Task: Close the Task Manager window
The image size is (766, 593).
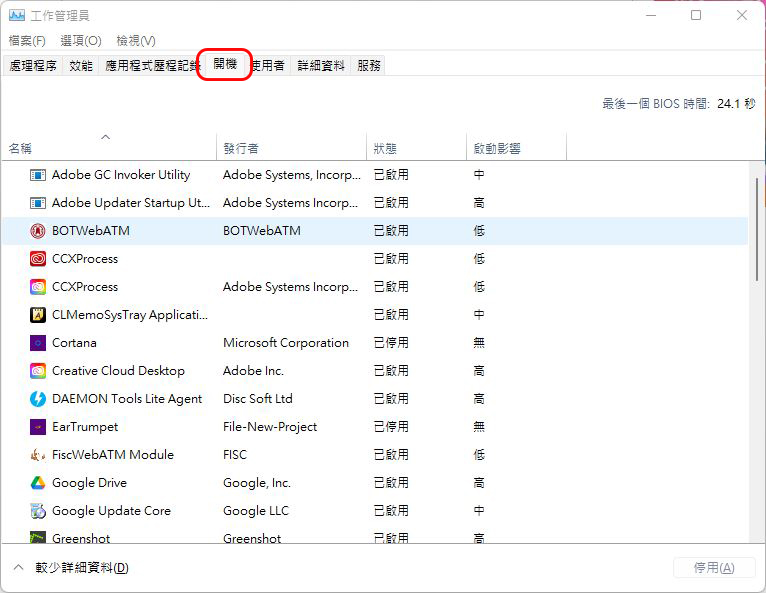Action: pyautogui.click(x=742, y=15)
